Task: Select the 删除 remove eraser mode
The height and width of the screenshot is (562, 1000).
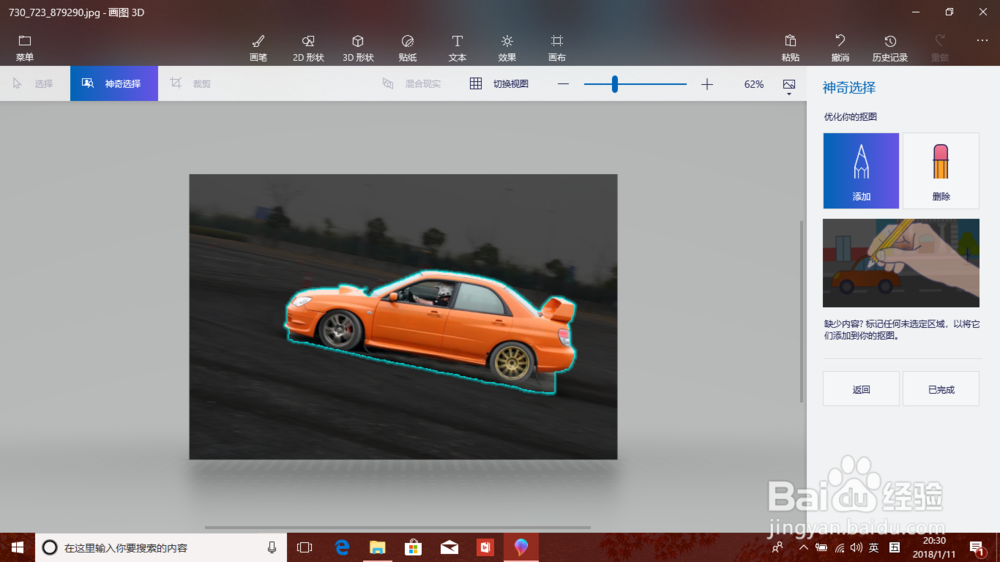Action: point(941,171)
